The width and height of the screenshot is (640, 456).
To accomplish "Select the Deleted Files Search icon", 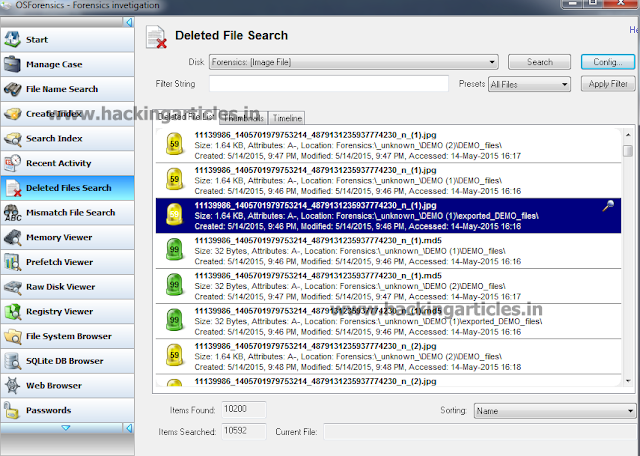I will 13,188.
